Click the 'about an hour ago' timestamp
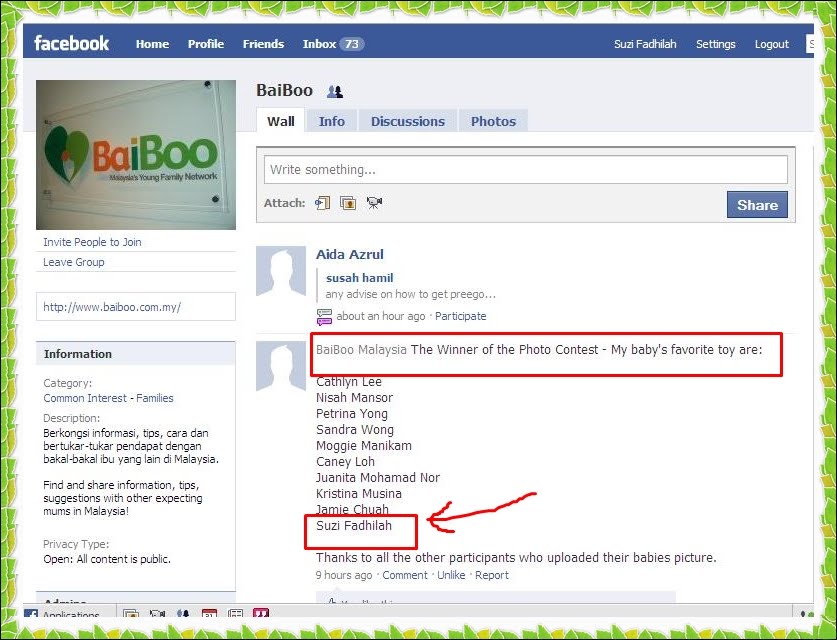 point(381,316)
